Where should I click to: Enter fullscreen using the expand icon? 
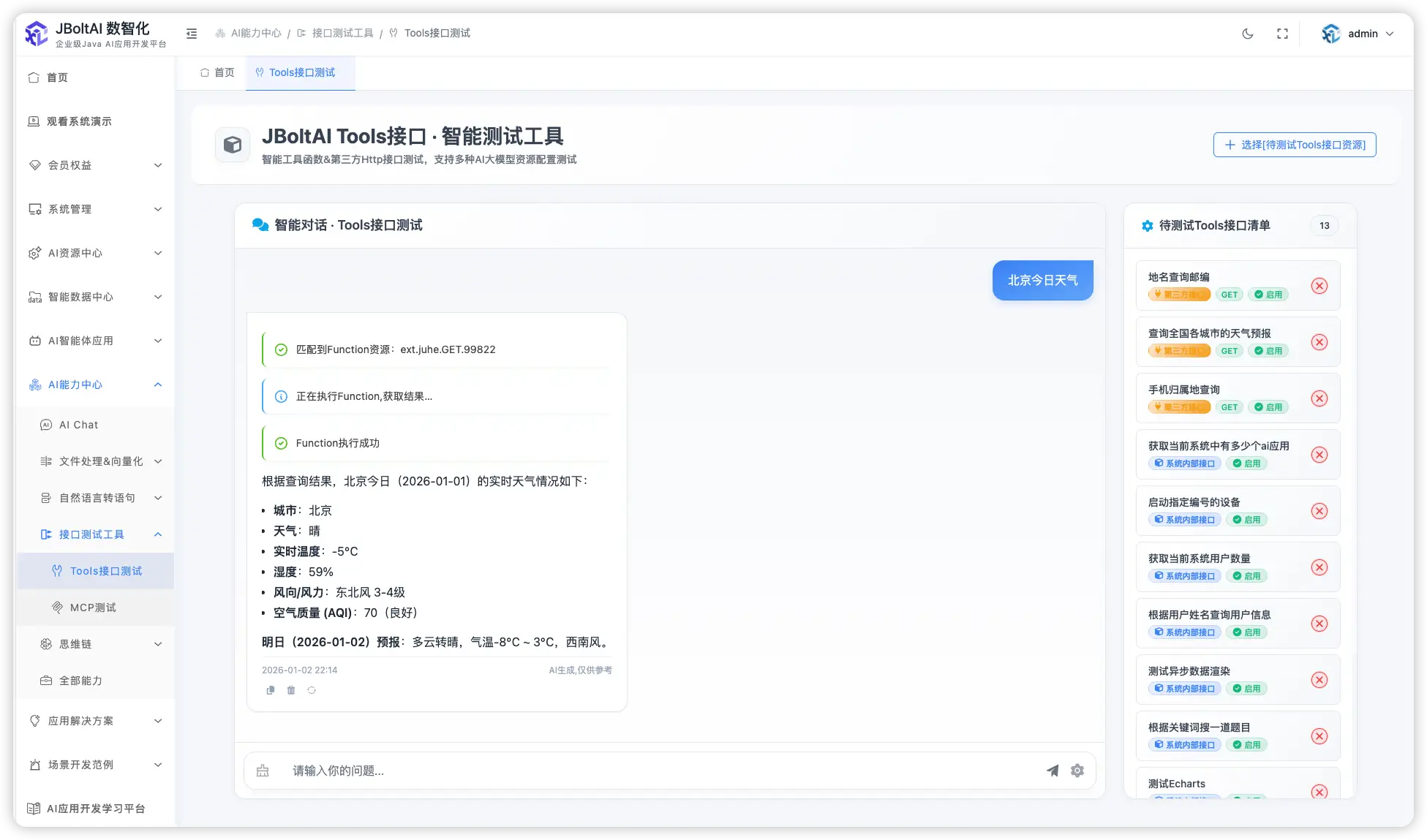click(1282, 33)
